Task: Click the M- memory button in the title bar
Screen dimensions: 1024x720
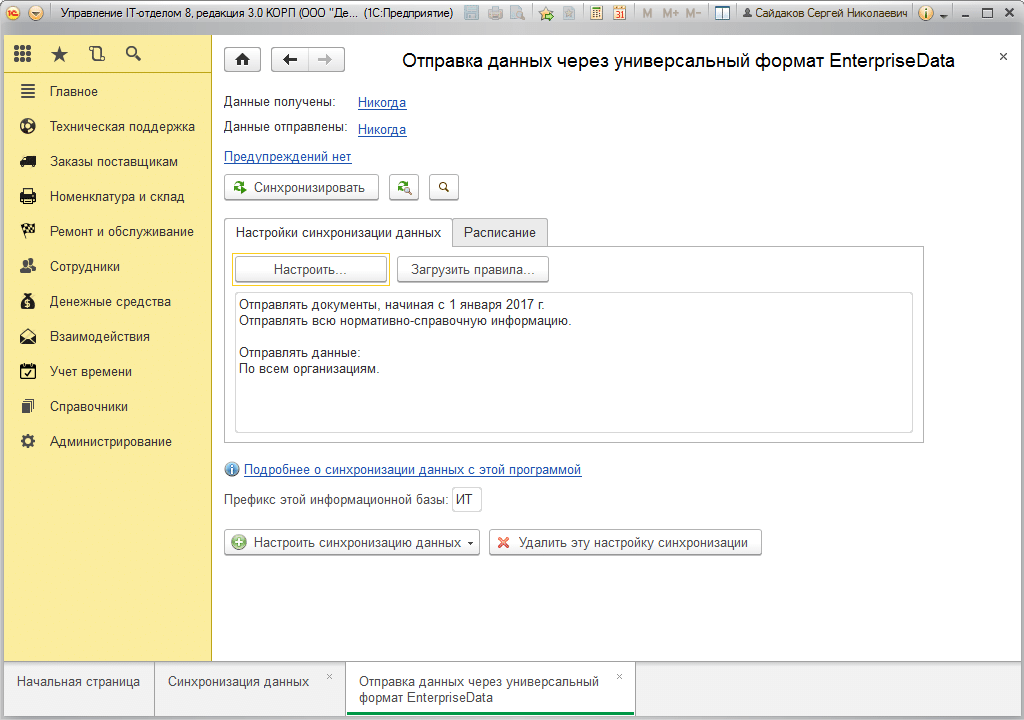Action: [693, 13]
